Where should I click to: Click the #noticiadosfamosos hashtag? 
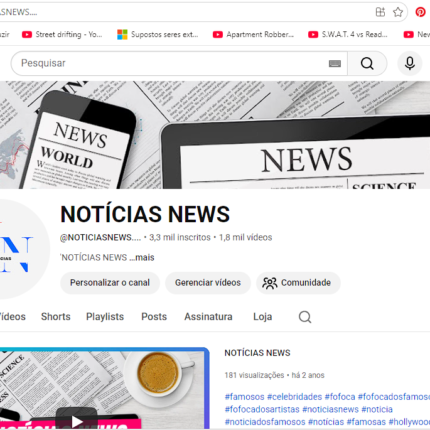click(265, 422)
